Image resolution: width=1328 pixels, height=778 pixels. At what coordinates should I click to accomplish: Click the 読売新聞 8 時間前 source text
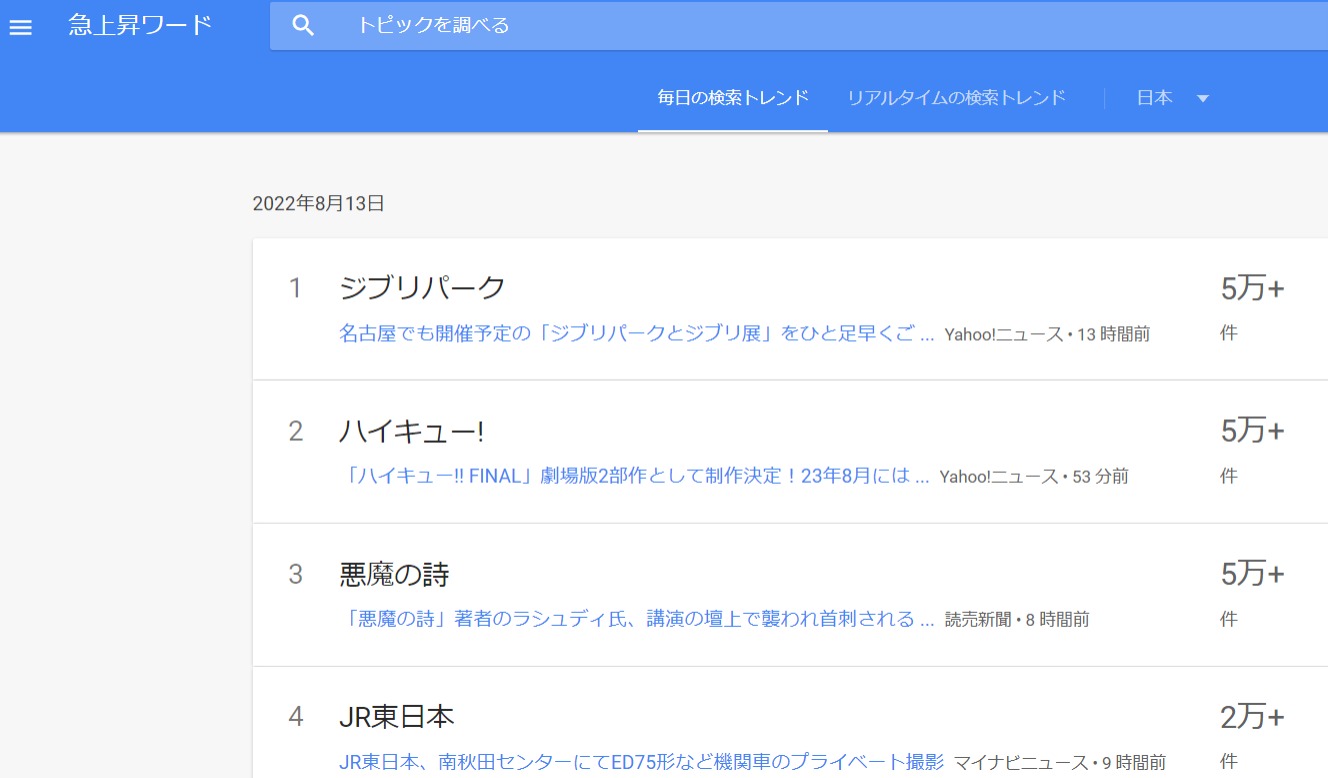tap(1017, 621)
